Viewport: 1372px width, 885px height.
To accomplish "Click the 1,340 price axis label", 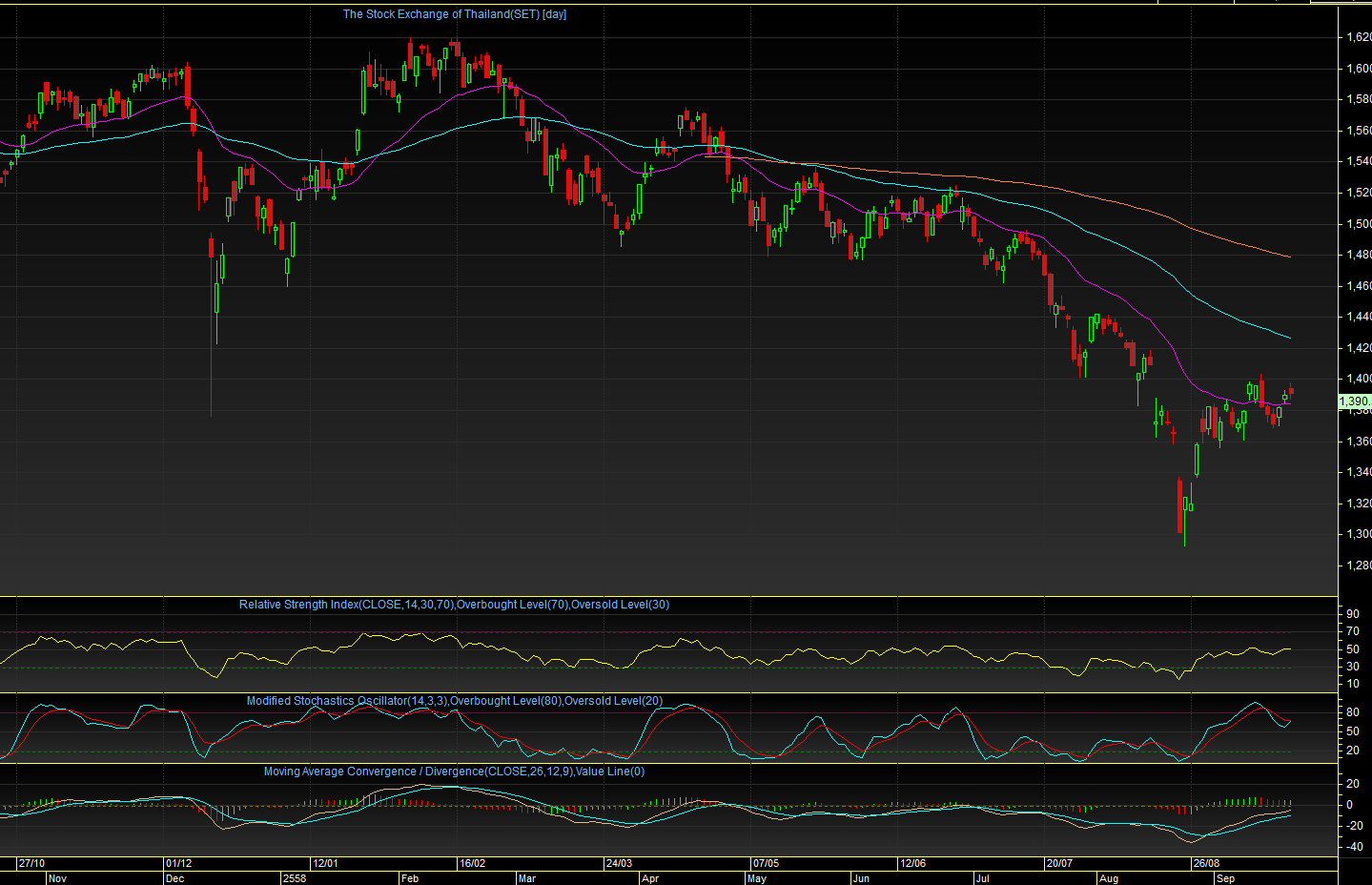I will (1359, 472).
